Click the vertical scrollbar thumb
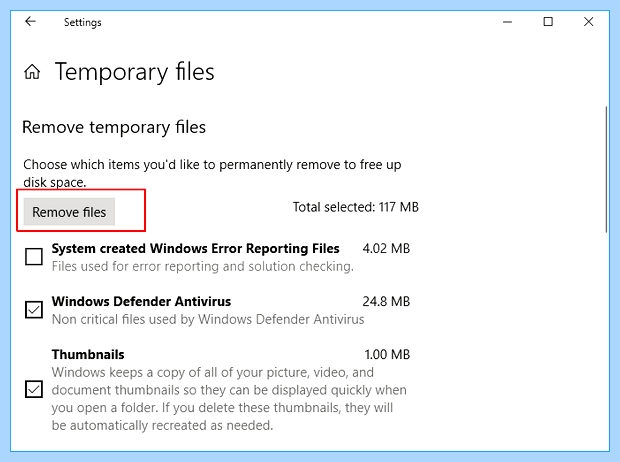 pos(606,169)
